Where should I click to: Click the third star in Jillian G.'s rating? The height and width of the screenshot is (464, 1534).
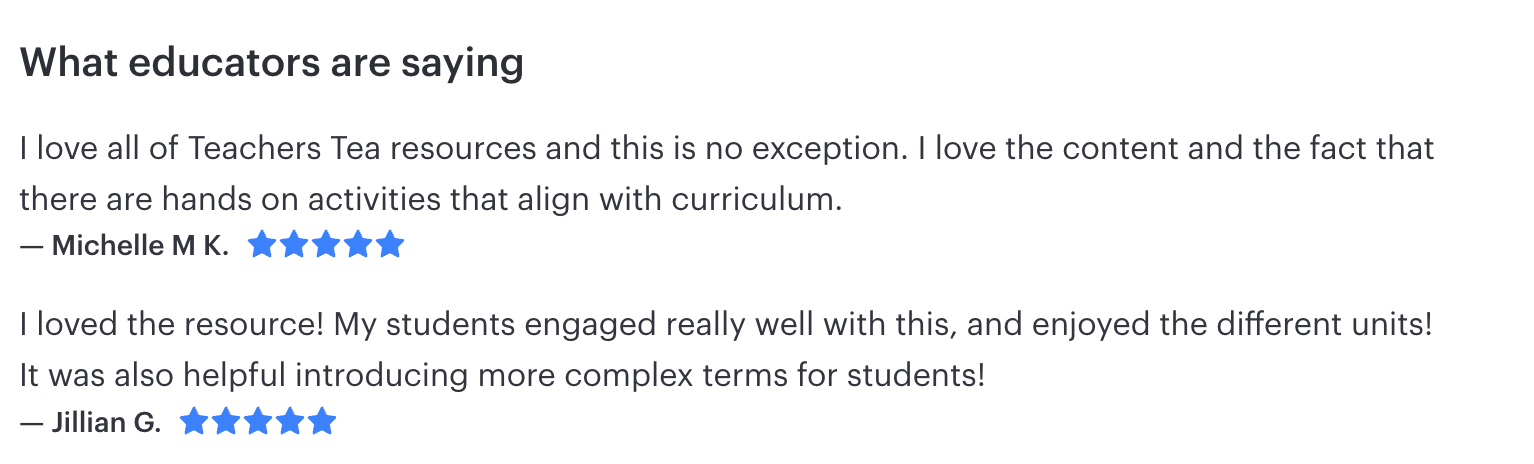click(x=258, y=422)
